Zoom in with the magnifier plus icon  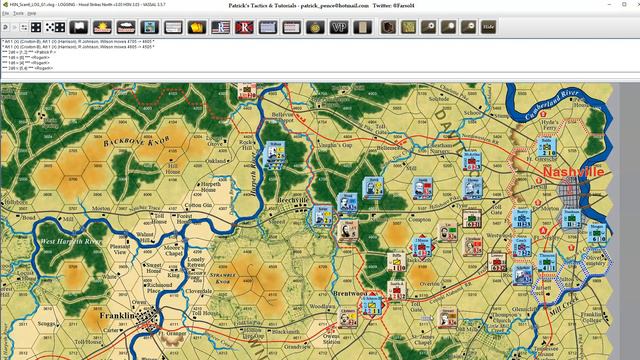[429, 27]
